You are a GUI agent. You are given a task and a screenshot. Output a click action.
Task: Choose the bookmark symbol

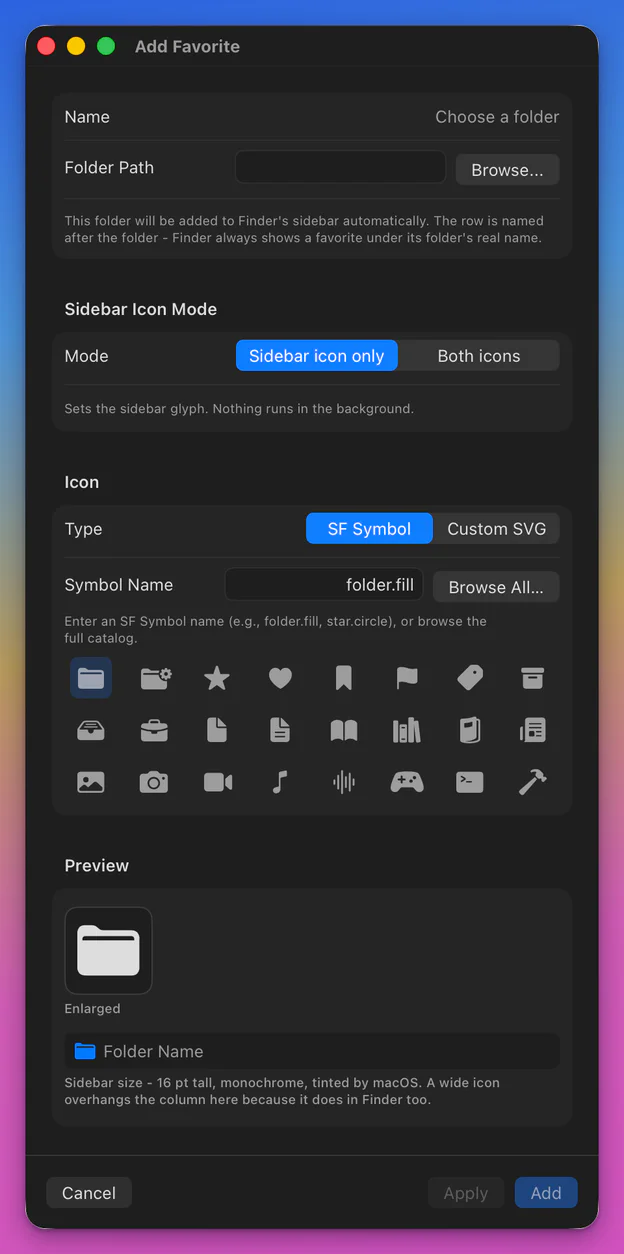coord(343,678)
